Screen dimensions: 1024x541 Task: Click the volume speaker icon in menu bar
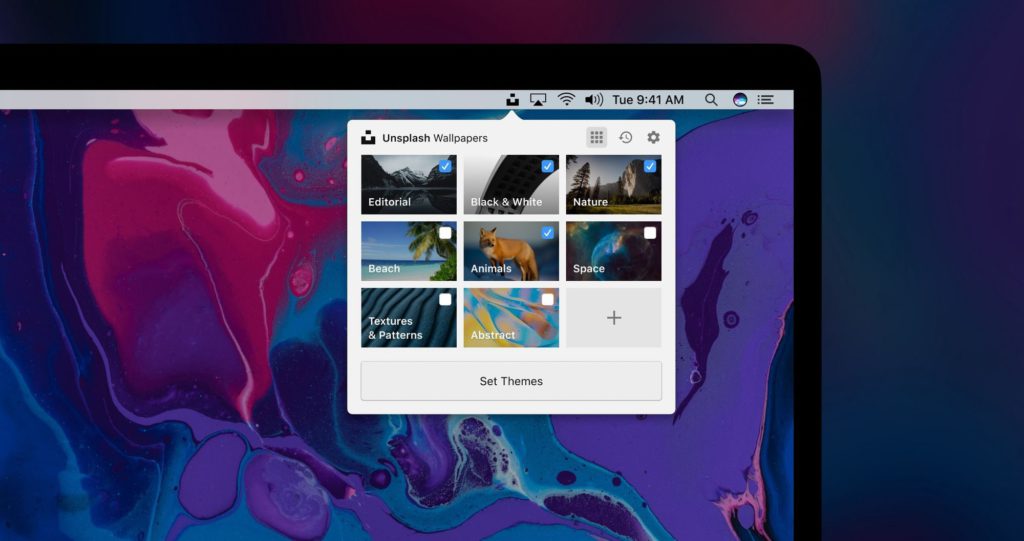(x=594, y=100)
